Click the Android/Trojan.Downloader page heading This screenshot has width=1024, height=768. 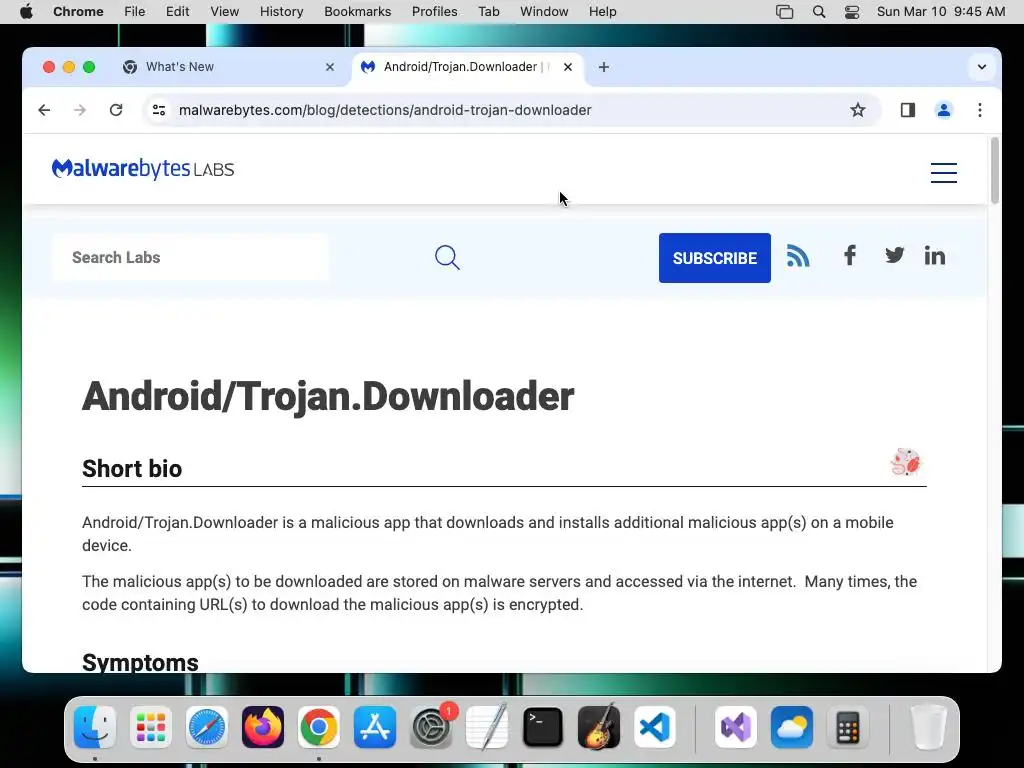pyautogui.click(x=328, y=396)
